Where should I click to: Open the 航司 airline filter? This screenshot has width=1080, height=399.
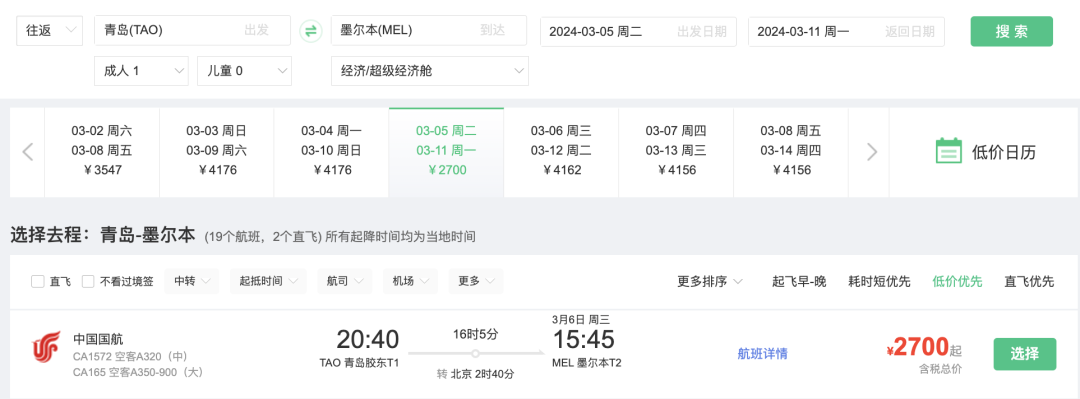coord(345,281)
